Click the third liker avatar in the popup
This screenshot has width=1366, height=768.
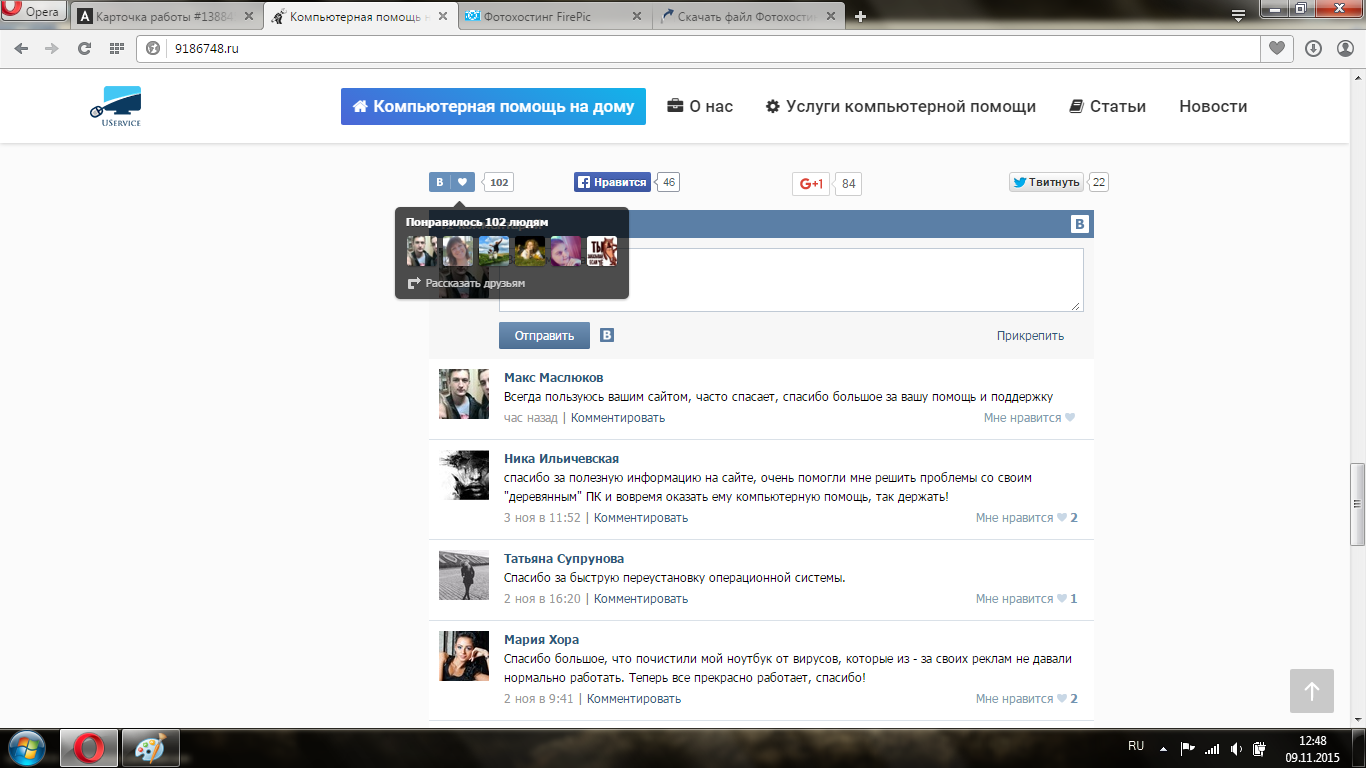tap(494, 251)
